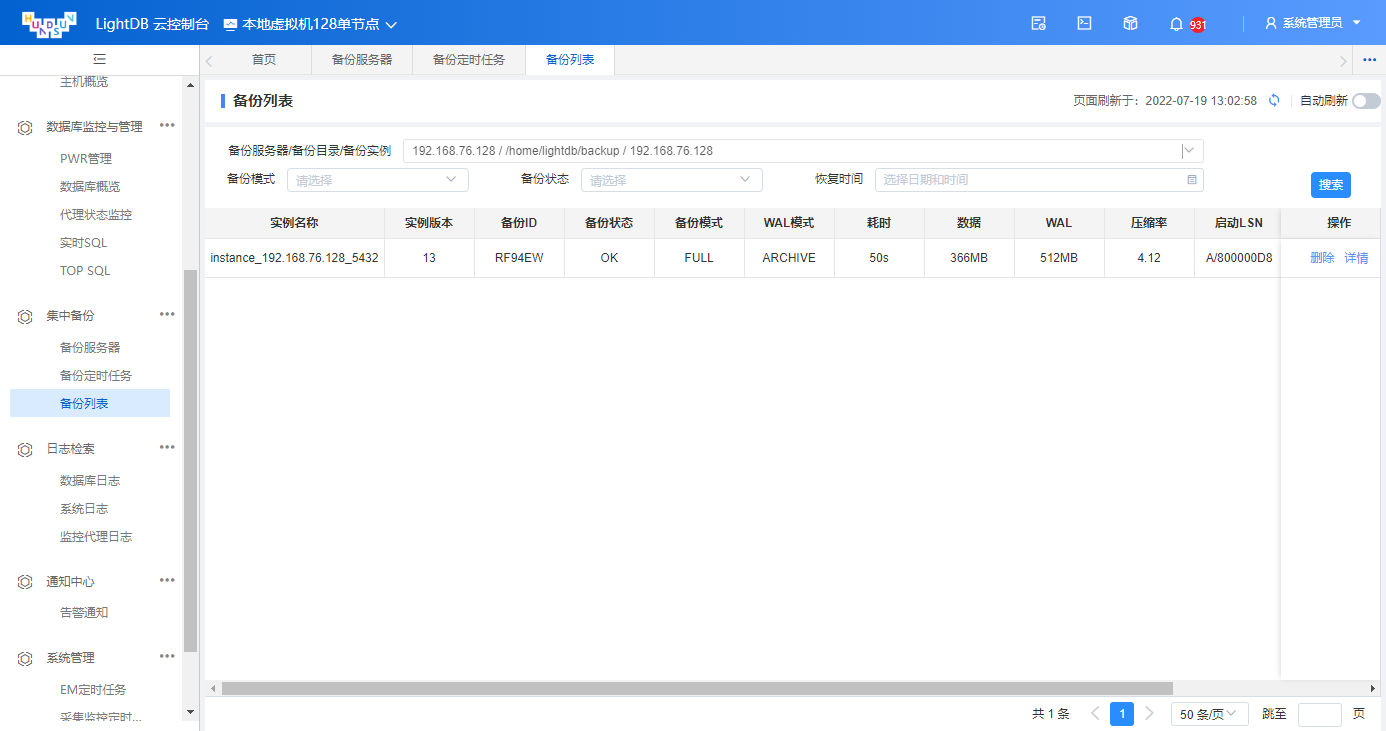This screenshot has height=731, width=1386.
Task: Click the cube package icon in header
Action: pos(1130,23)
